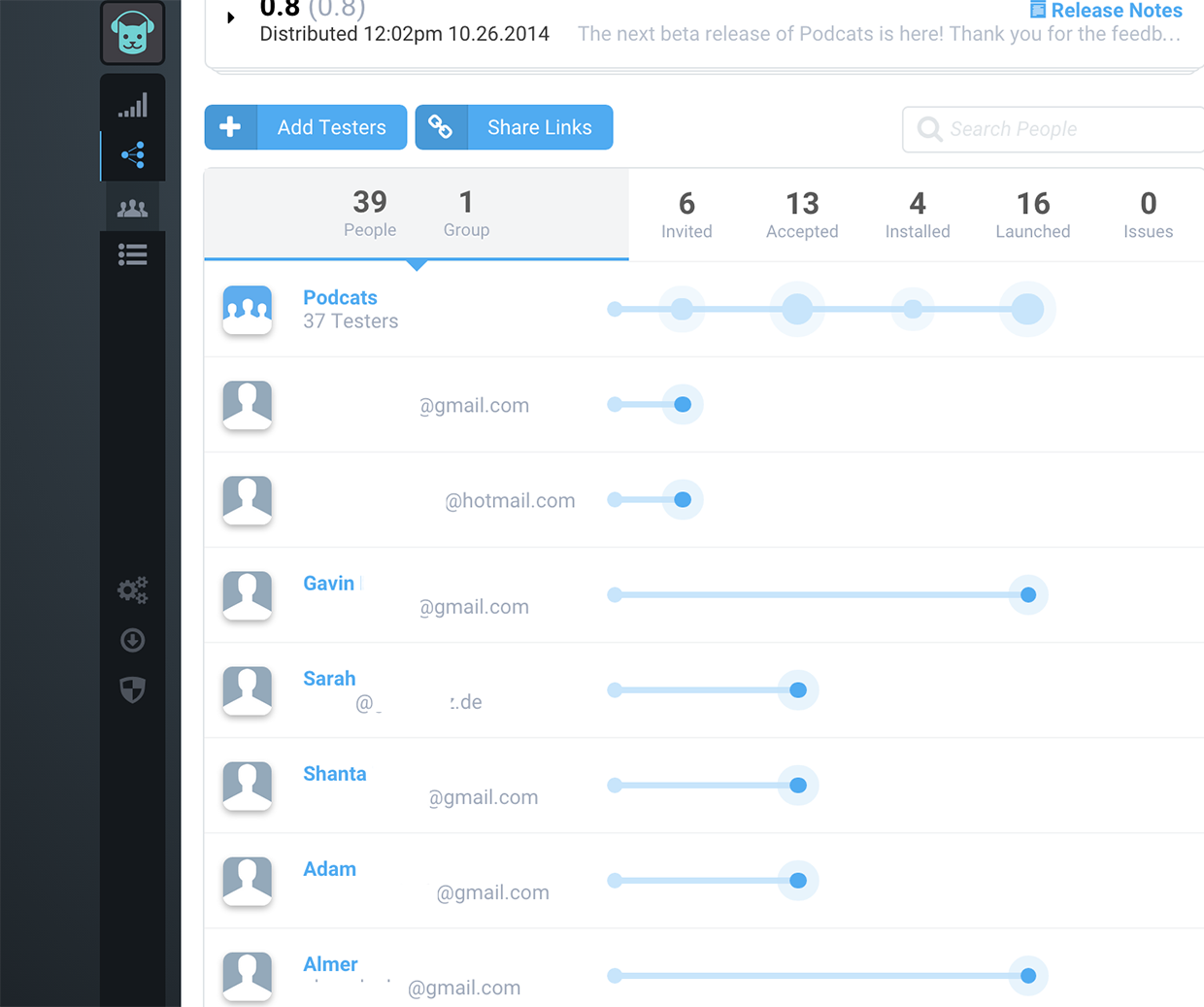Select the share distribution icon in sidebar
The image size is (1204, 1007).
pyautogui.click(x=133, y=155)
